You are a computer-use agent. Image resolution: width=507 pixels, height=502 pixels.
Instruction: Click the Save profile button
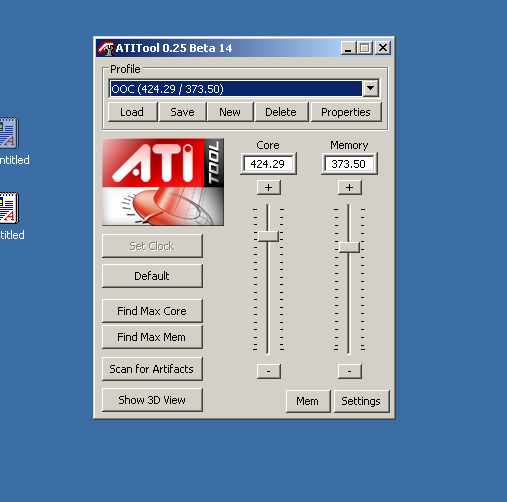click(182, 112)
